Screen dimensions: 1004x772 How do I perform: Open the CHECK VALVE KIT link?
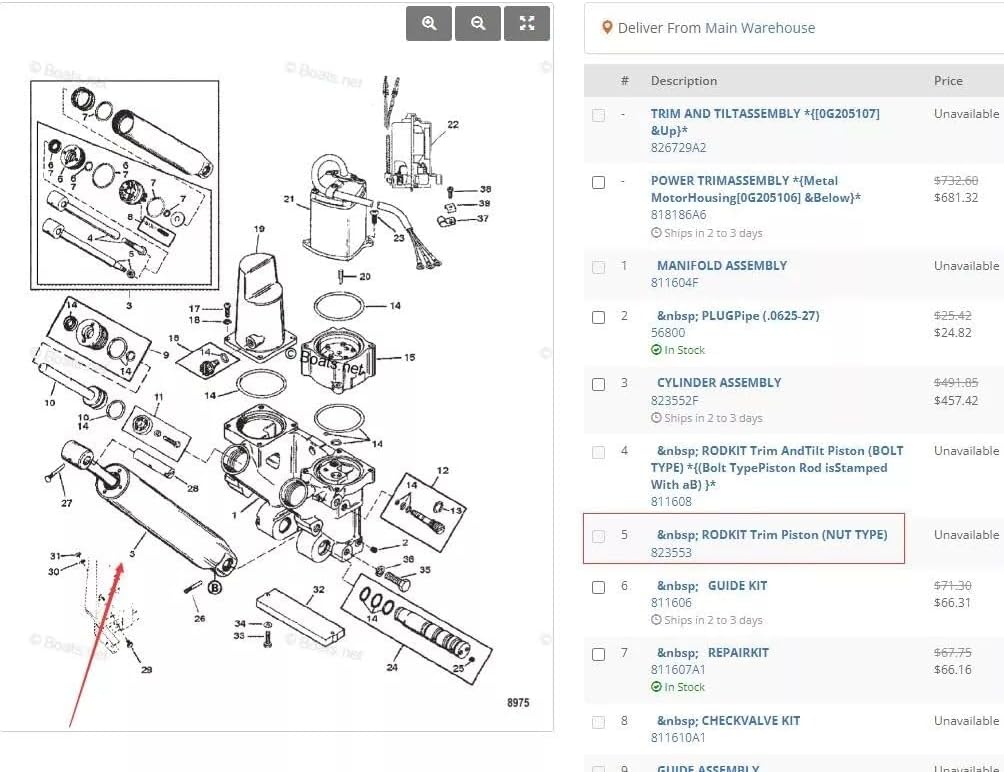729,721
